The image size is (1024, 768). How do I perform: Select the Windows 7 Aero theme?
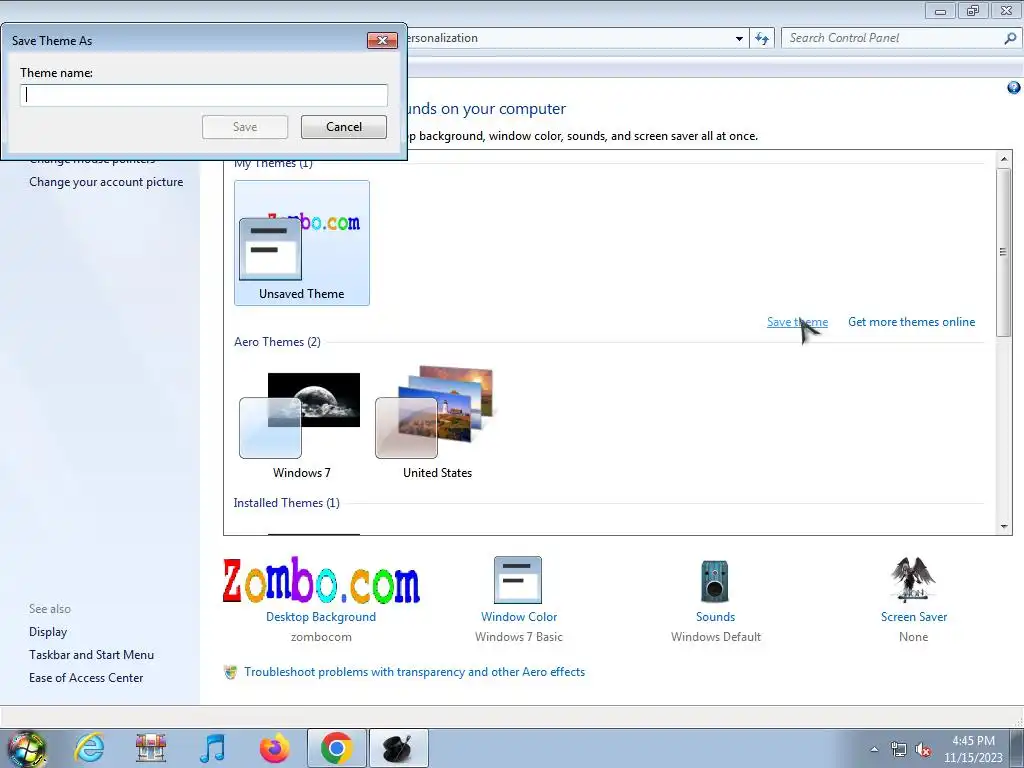(301, 423)
